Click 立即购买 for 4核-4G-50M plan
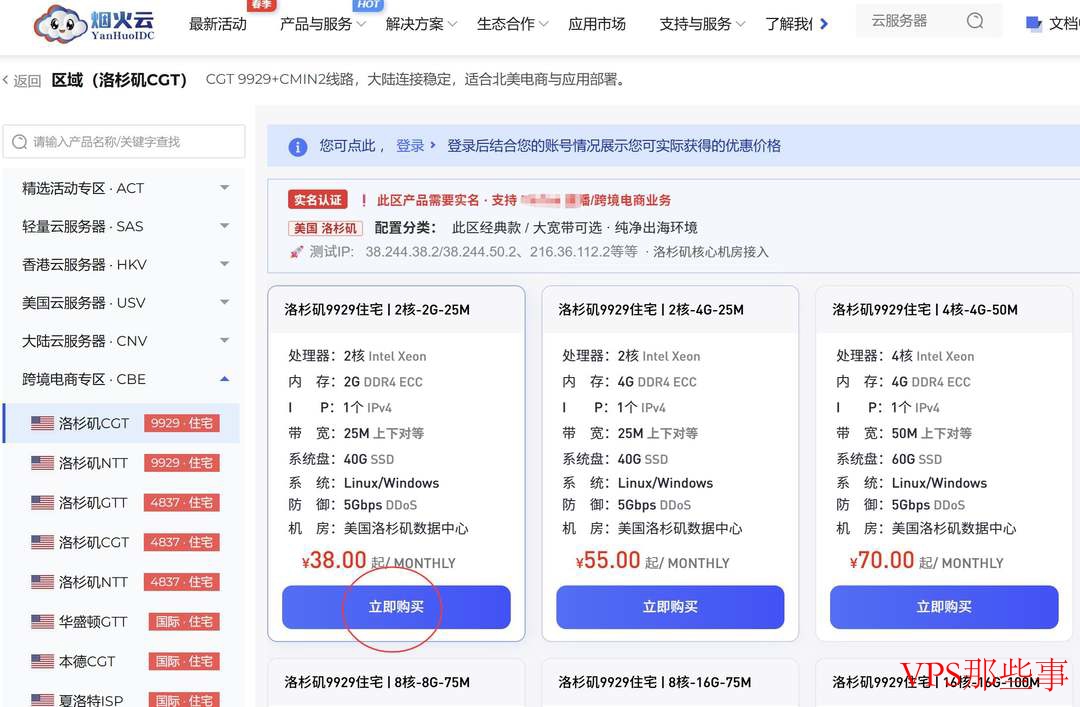 (944, 607)
